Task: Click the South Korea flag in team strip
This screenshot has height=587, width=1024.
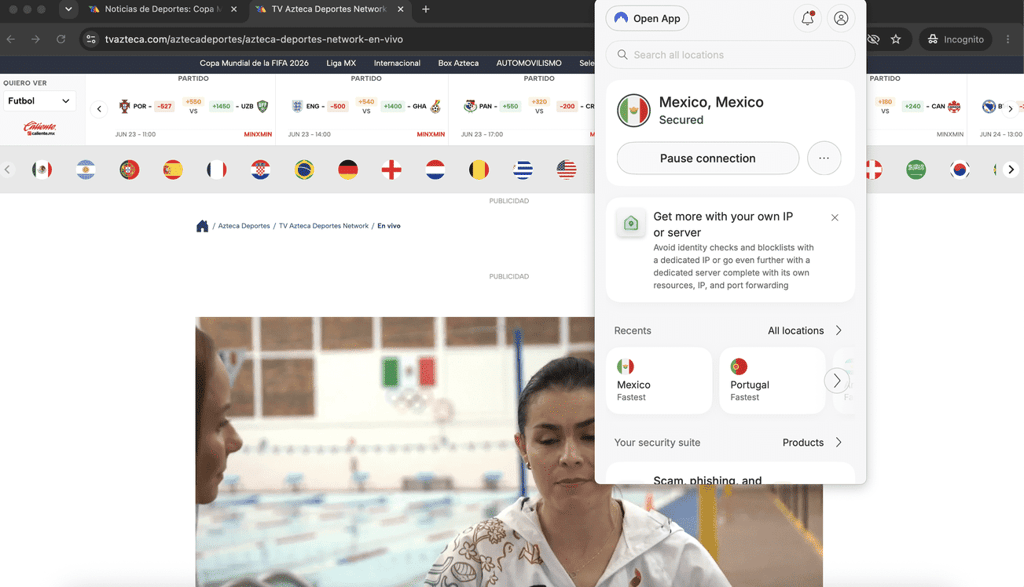Action: pos(959,170)
